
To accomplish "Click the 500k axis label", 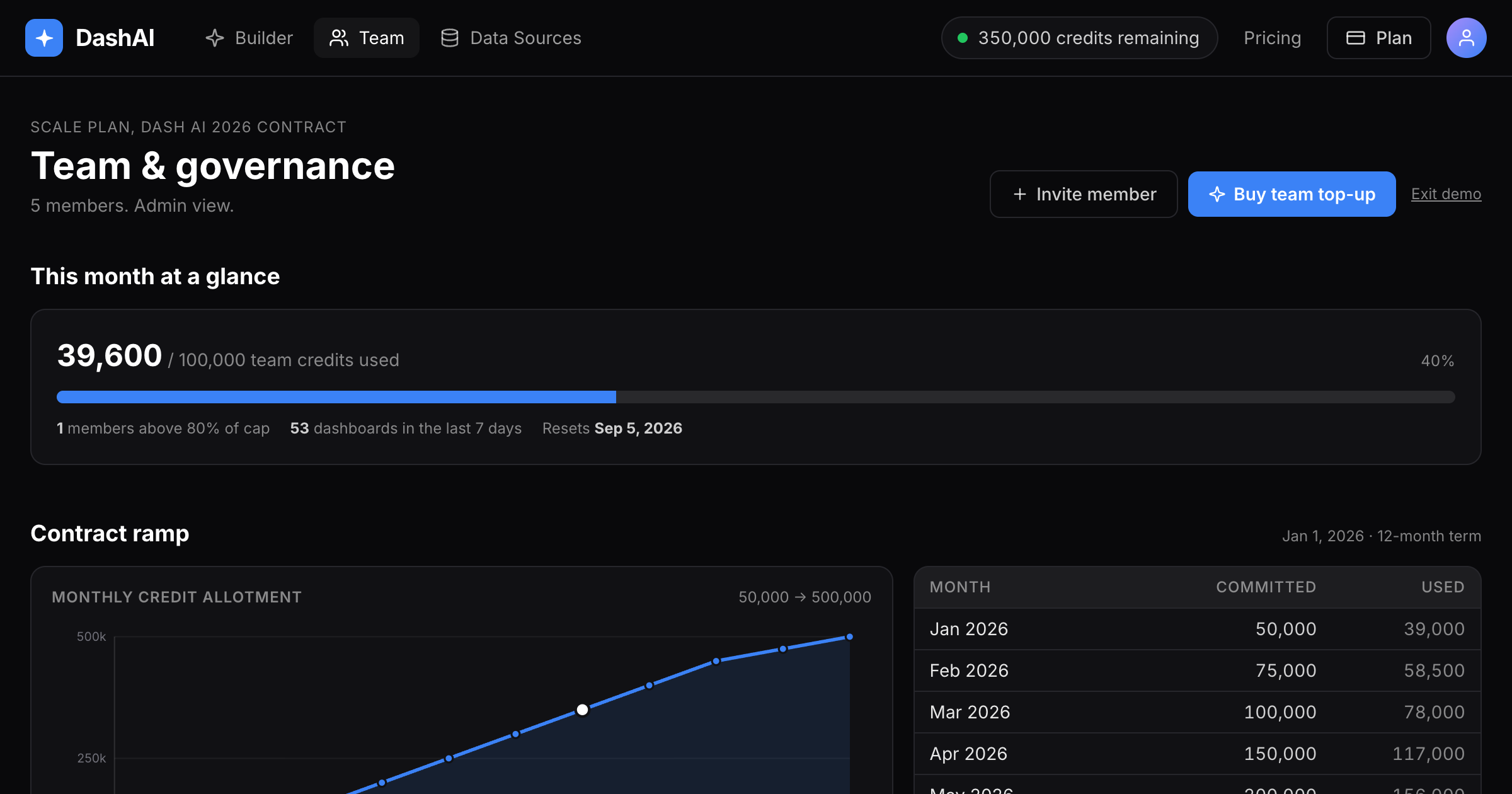I will 91,637.
